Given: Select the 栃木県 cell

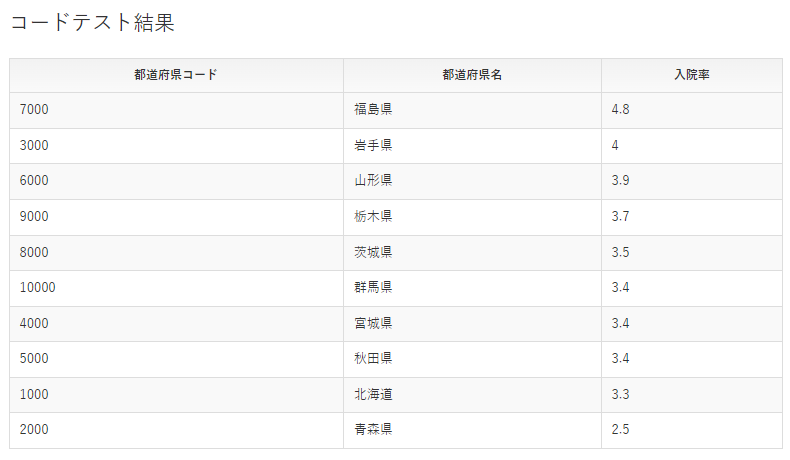Looking at the screenshot, I should pos(472,217).
